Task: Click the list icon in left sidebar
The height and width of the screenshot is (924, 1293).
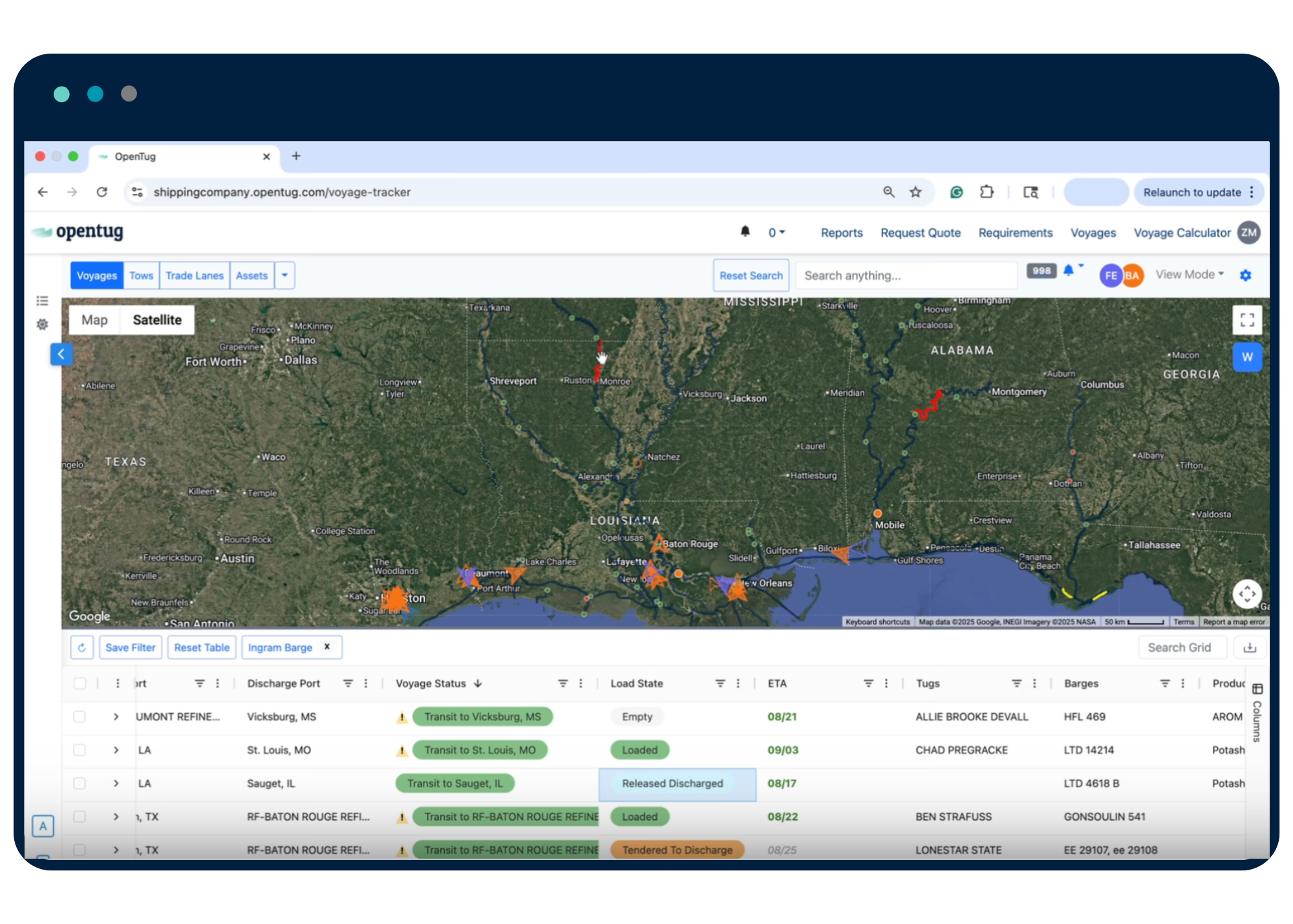Action: pos(43,301)
